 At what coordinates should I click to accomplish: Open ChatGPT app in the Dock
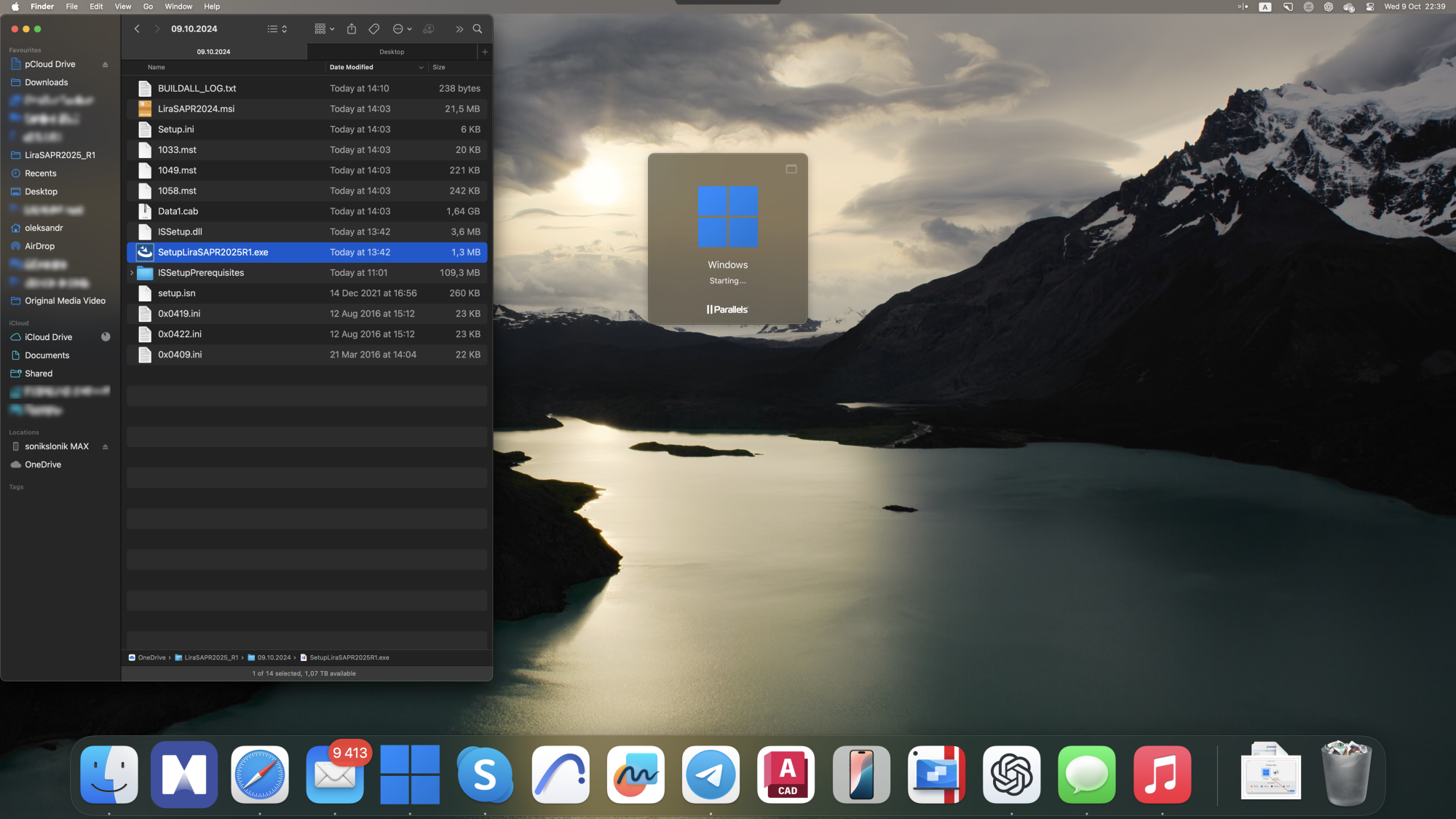click(1011, 775)
